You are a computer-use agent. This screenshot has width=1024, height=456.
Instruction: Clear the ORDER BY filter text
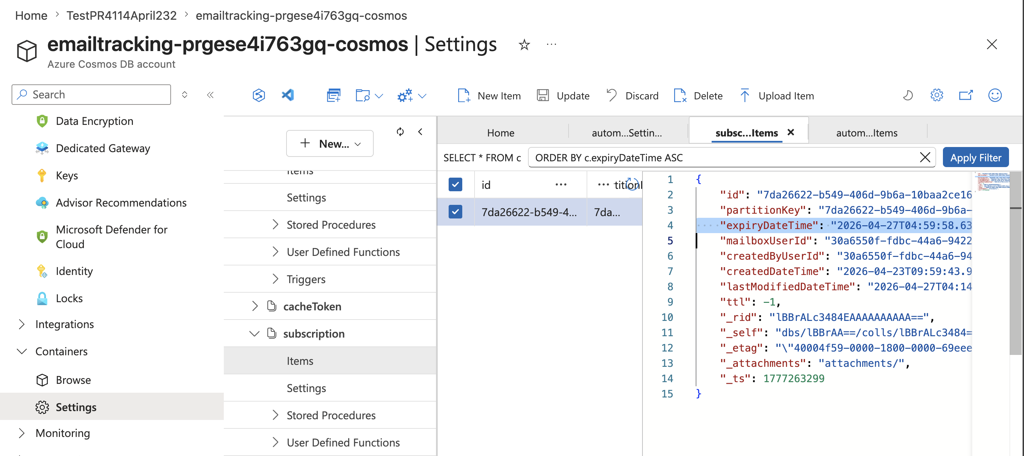click(925, 157)
